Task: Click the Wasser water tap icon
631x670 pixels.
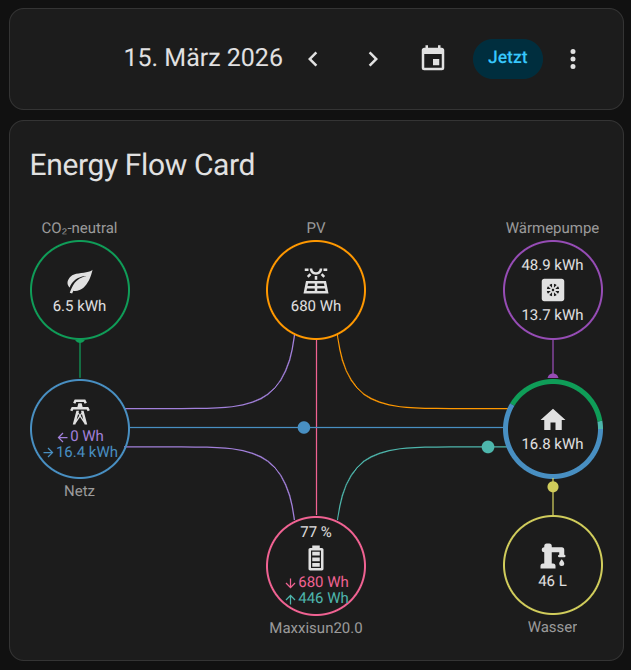Action: pos(553,556)
